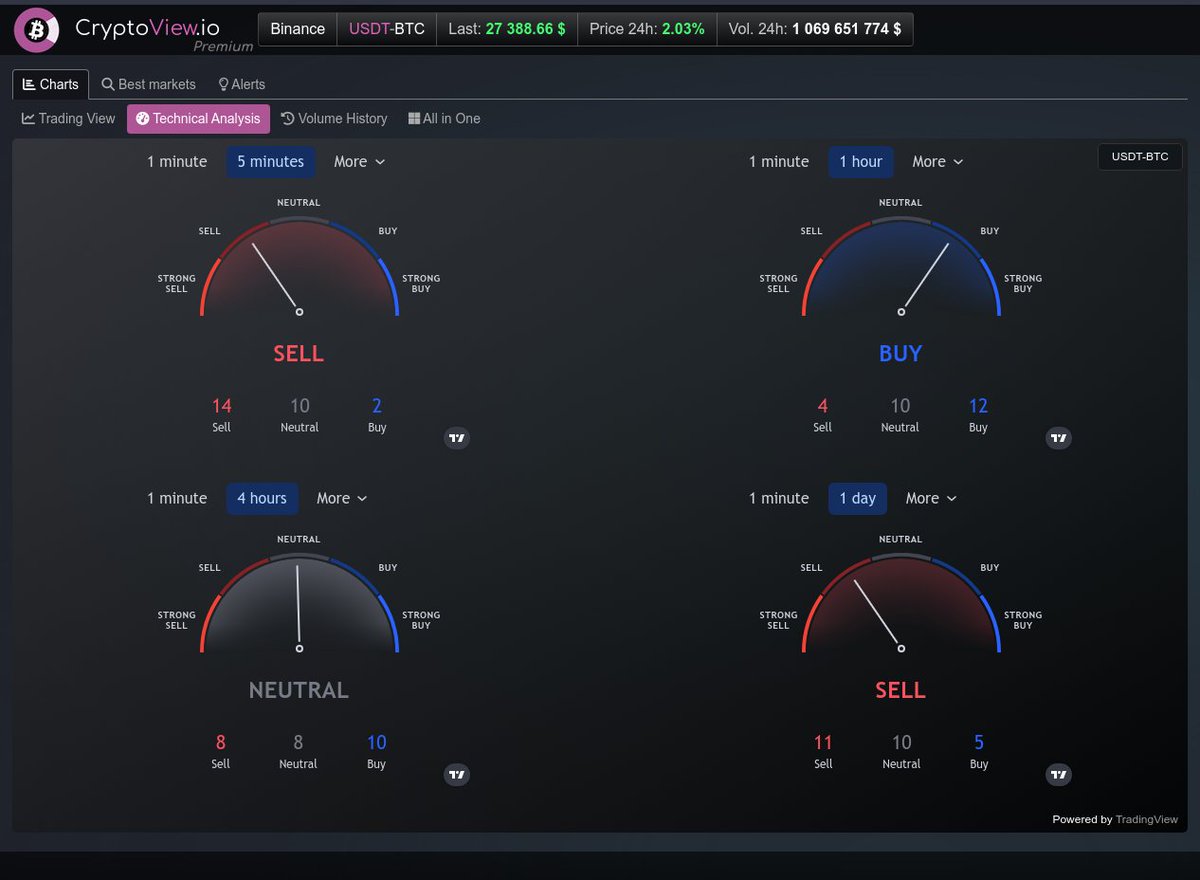Select the Technical Analysis sub-tab

click(198, 118)
